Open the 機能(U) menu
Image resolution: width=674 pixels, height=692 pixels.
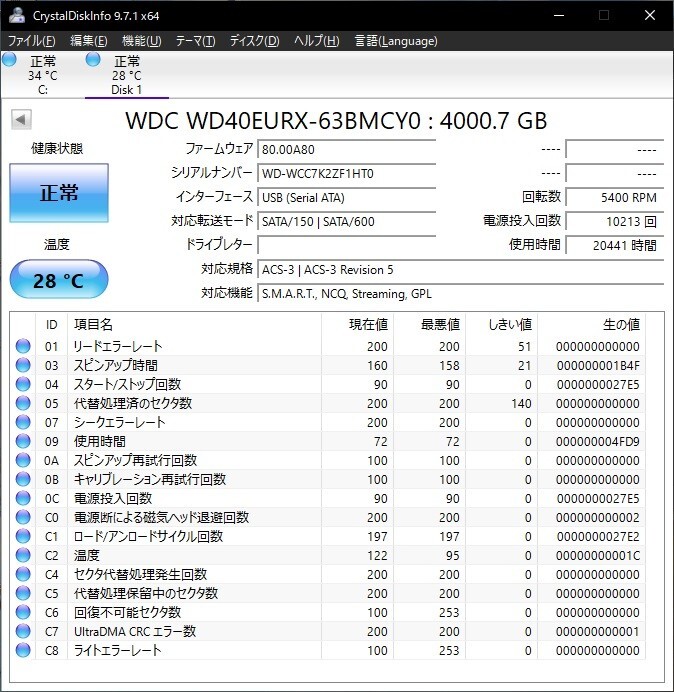(x=142, y=41)
